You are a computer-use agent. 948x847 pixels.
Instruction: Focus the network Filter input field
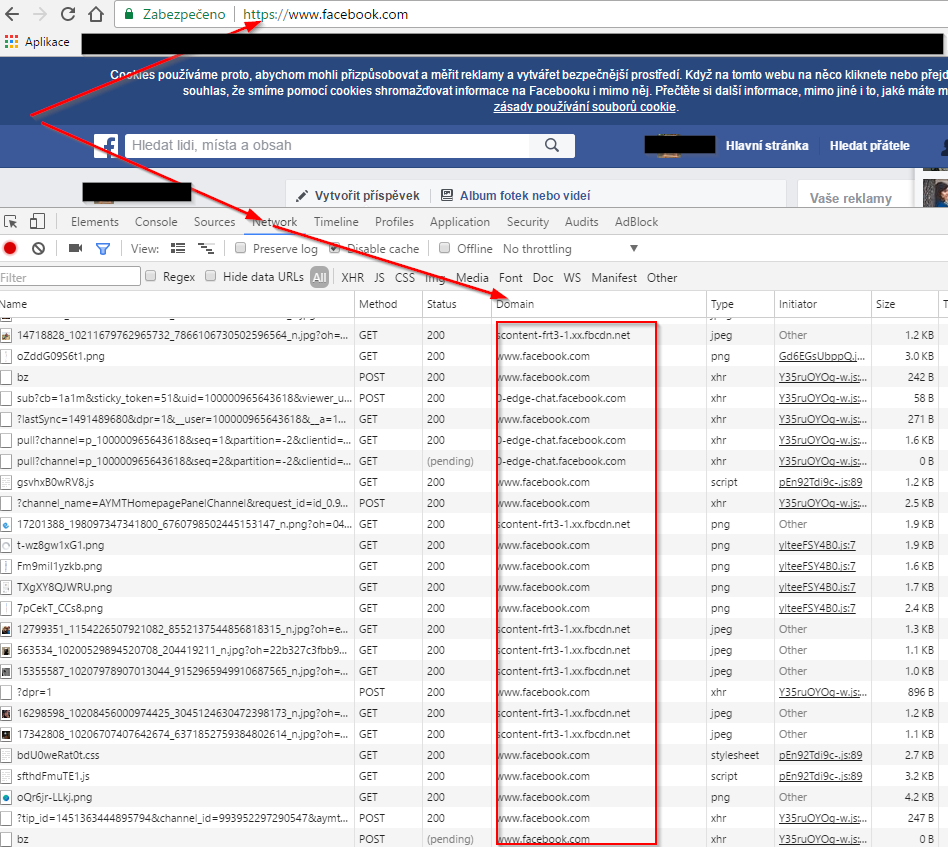click(70, 277)
